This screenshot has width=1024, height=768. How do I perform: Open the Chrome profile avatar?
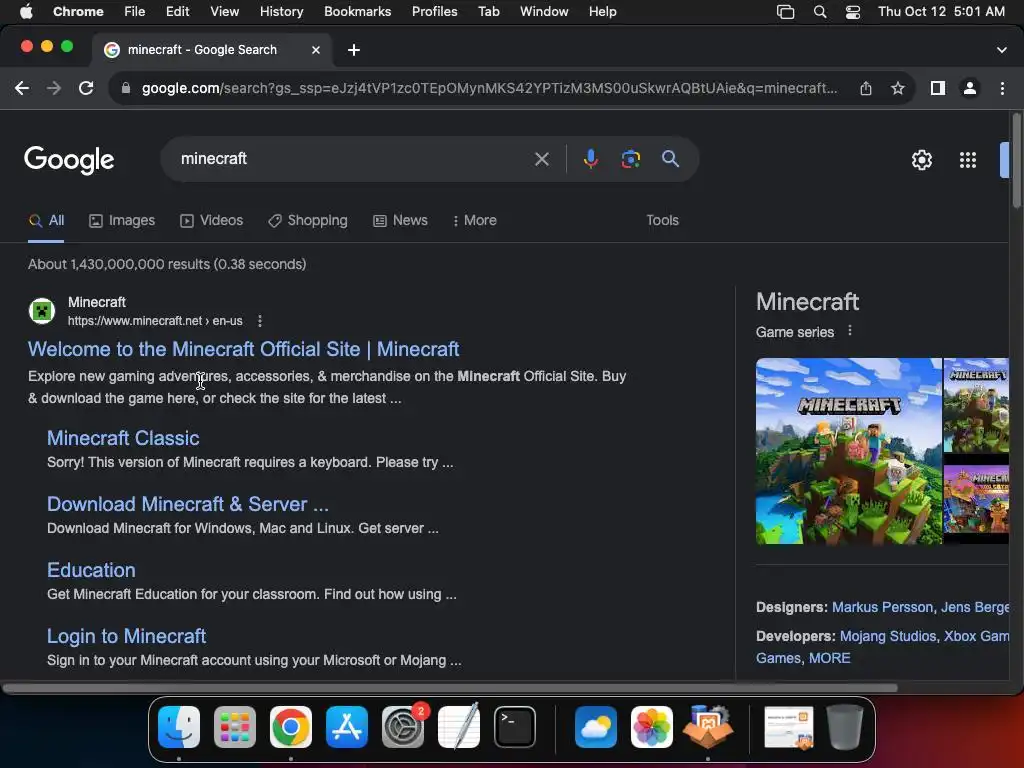point(970,88)
